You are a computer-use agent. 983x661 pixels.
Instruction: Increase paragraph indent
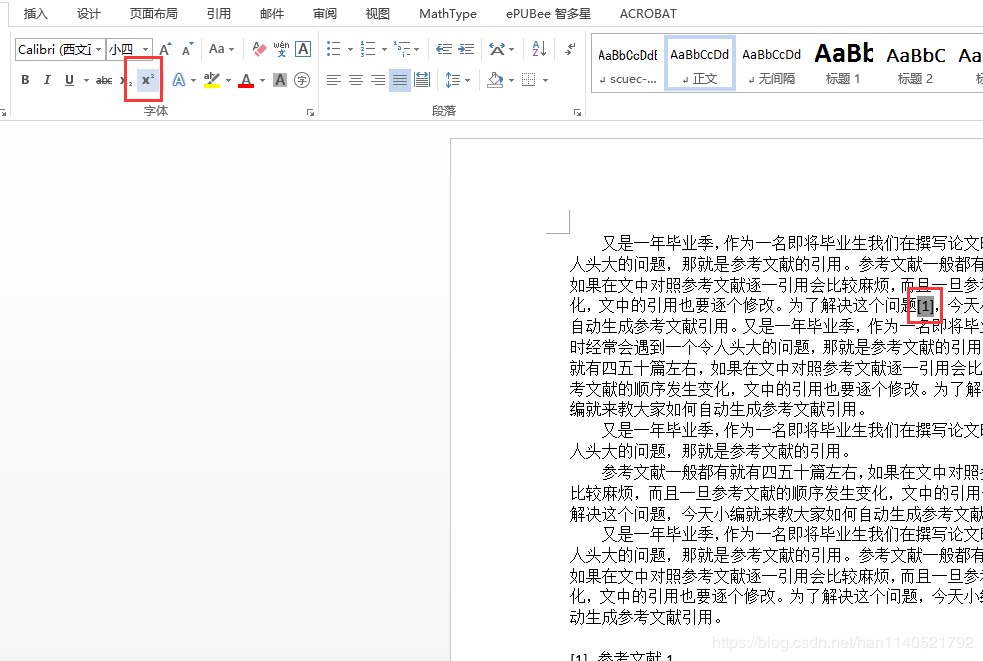click(466, 49)
